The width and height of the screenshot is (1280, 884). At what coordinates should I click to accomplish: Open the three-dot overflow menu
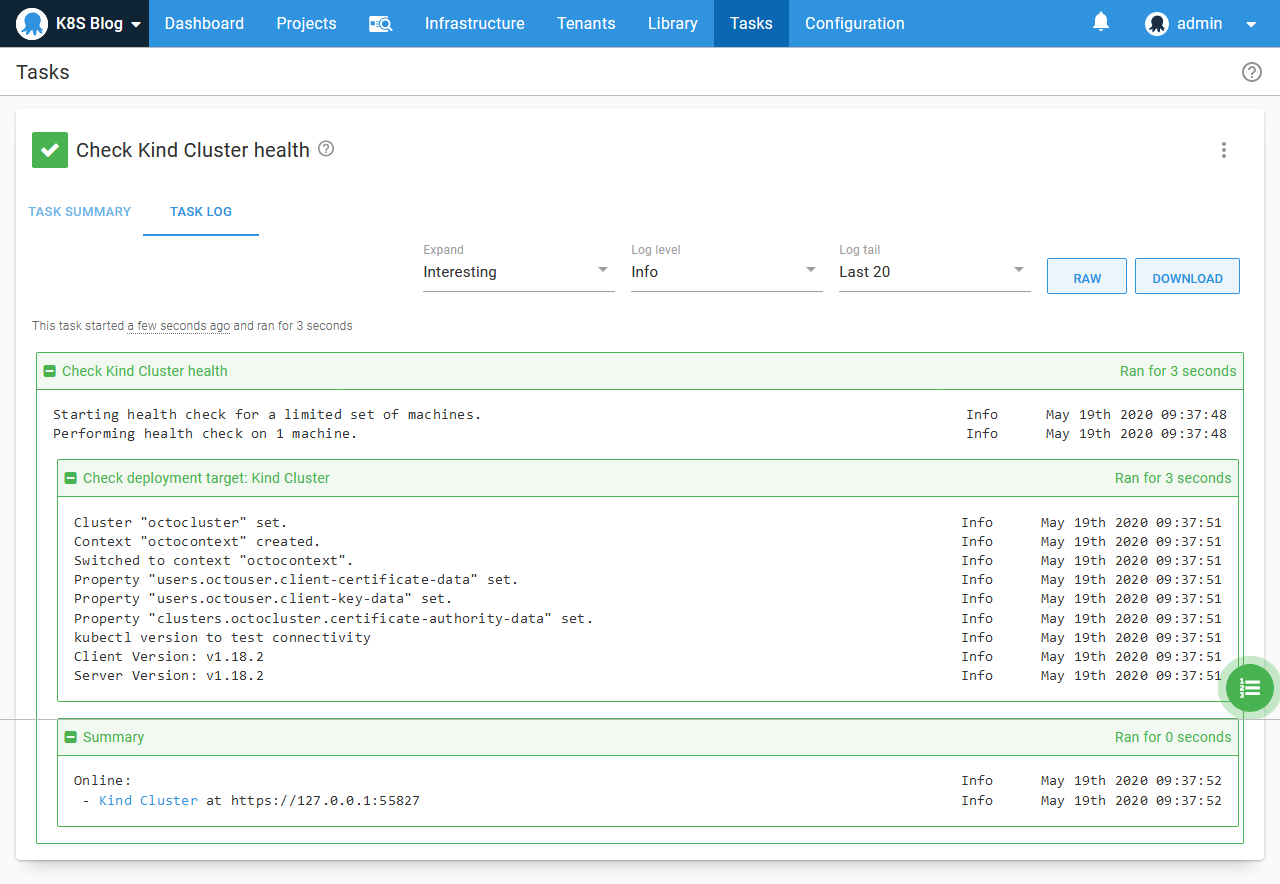click(x=1223, y=150)
